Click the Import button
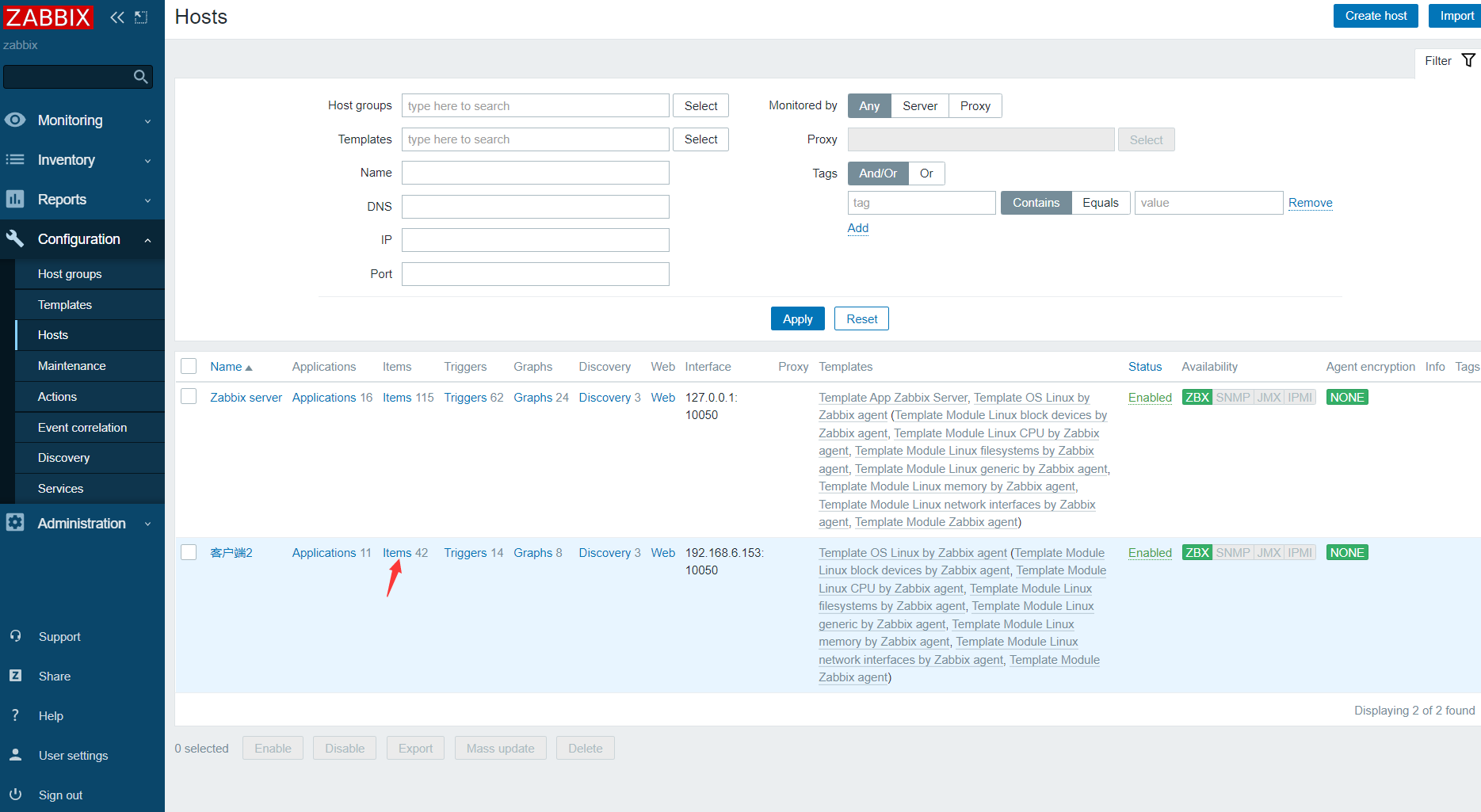Image resolution: width=1481 pixels, height=812 pixels. click(1456, 16)
